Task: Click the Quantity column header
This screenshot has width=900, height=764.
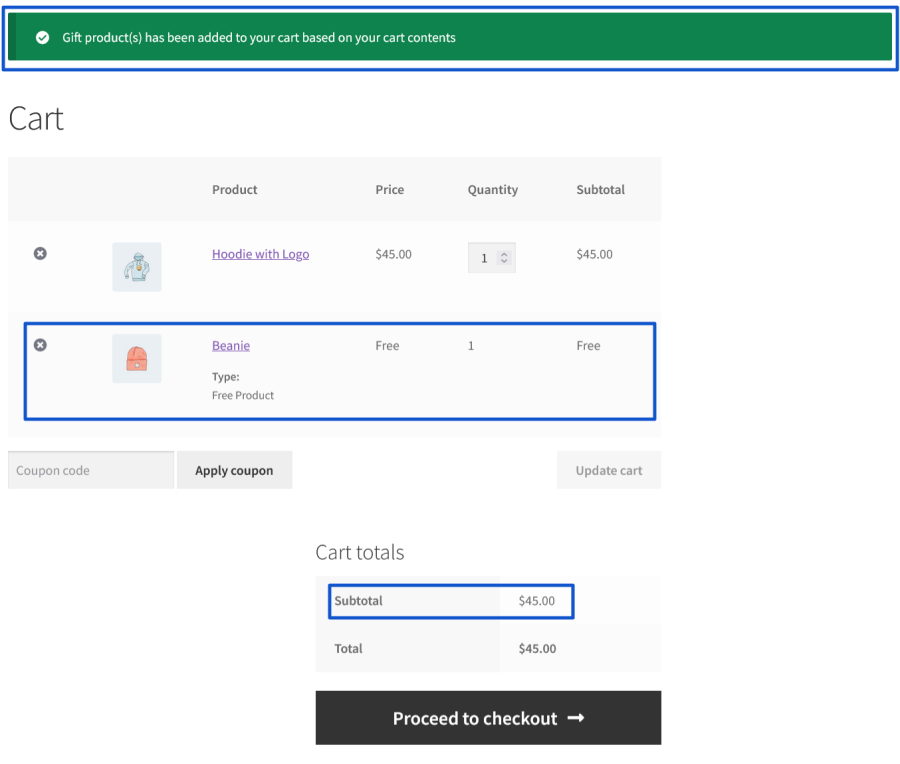Action: pos(492,190)
